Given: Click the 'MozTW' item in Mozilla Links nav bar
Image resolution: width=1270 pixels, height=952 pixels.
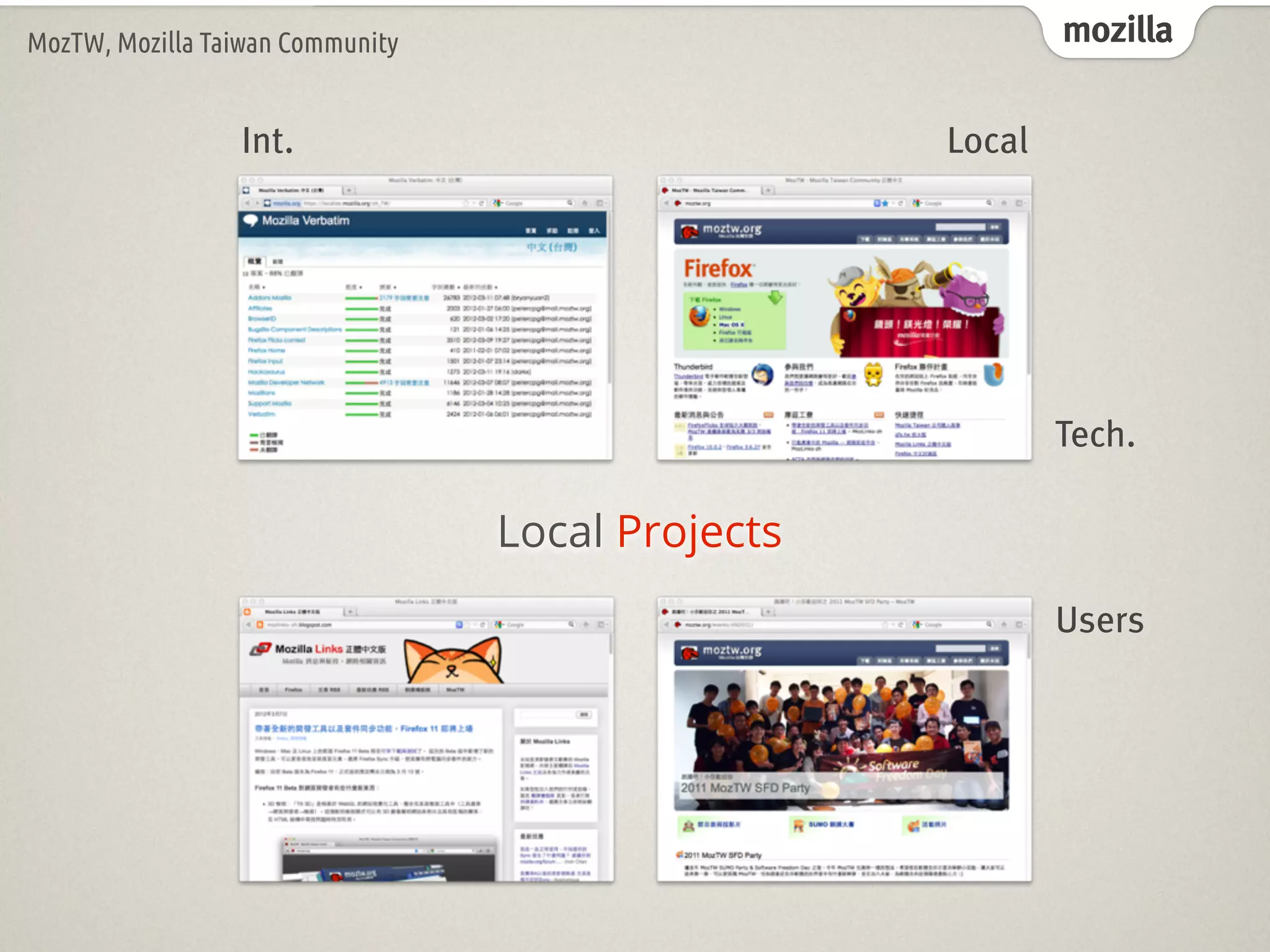Looking at the screenshot, I should (455, 690).
